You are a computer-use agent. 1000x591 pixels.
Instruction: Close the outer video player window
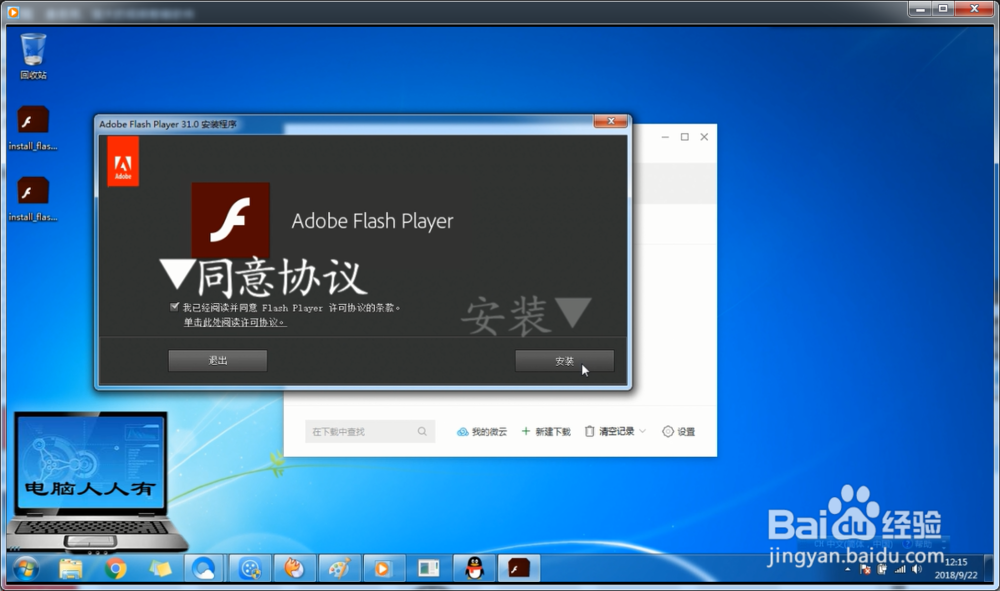pos(974,9)
